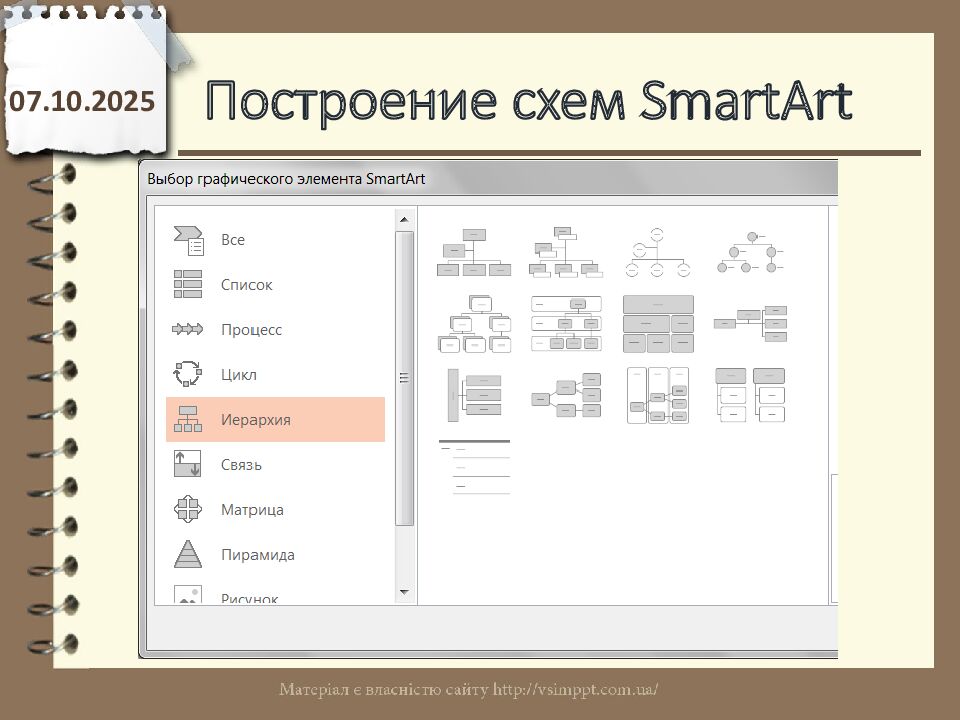This screenshot has height=720, width=960.
Task: Click the Построение схем SmartArt slide title
Action: pos(529,101)
